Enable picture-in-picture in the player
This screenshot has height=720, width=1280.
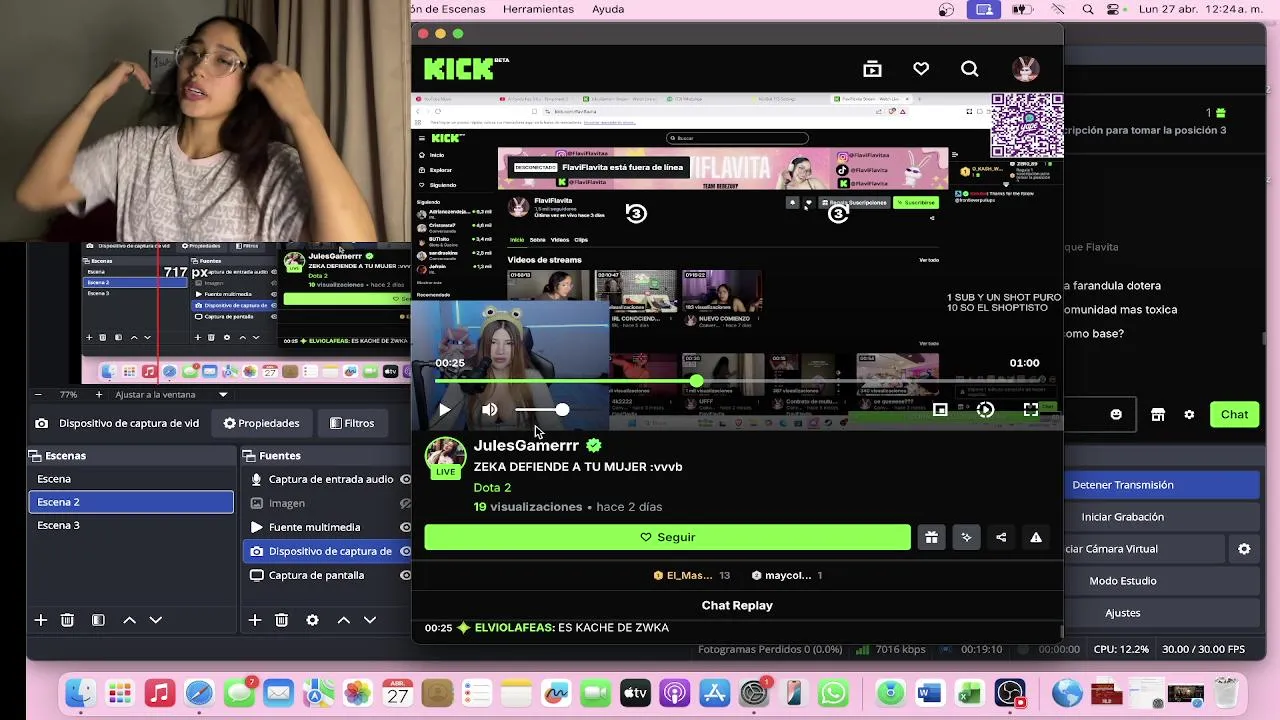click(940, 410)
